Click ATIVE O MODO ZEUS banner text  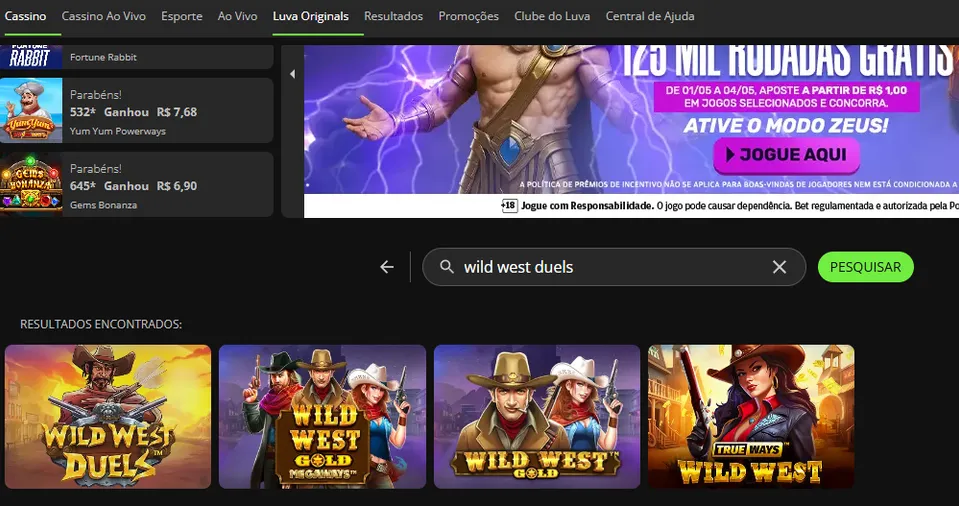click(x=786, y=125)
